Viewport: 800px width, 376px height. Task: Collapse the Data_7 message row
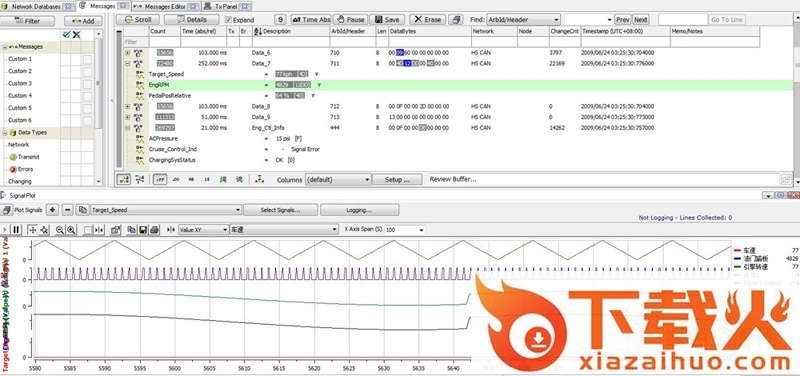[128, 63]
